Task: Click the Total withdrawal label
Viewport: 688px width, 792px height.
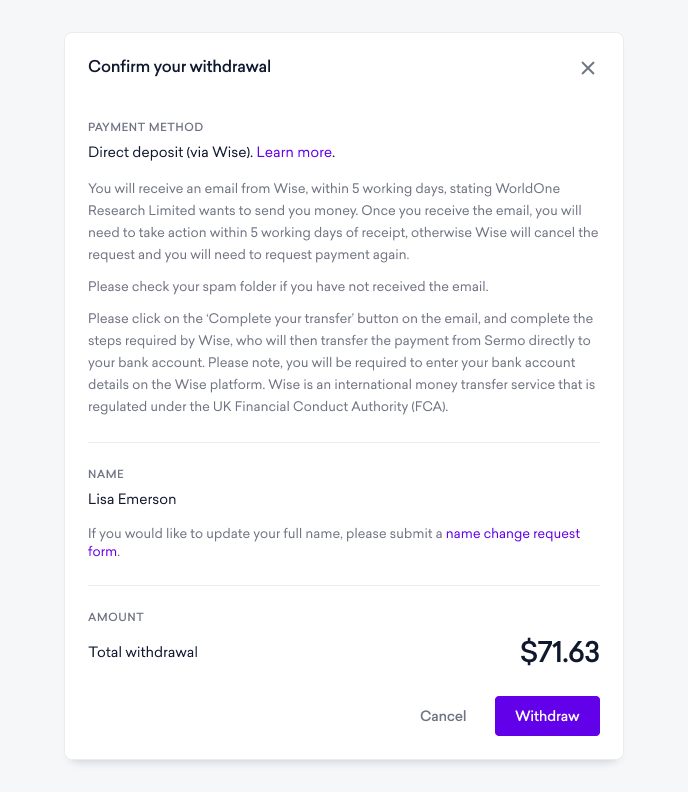Action: (143, 652)
